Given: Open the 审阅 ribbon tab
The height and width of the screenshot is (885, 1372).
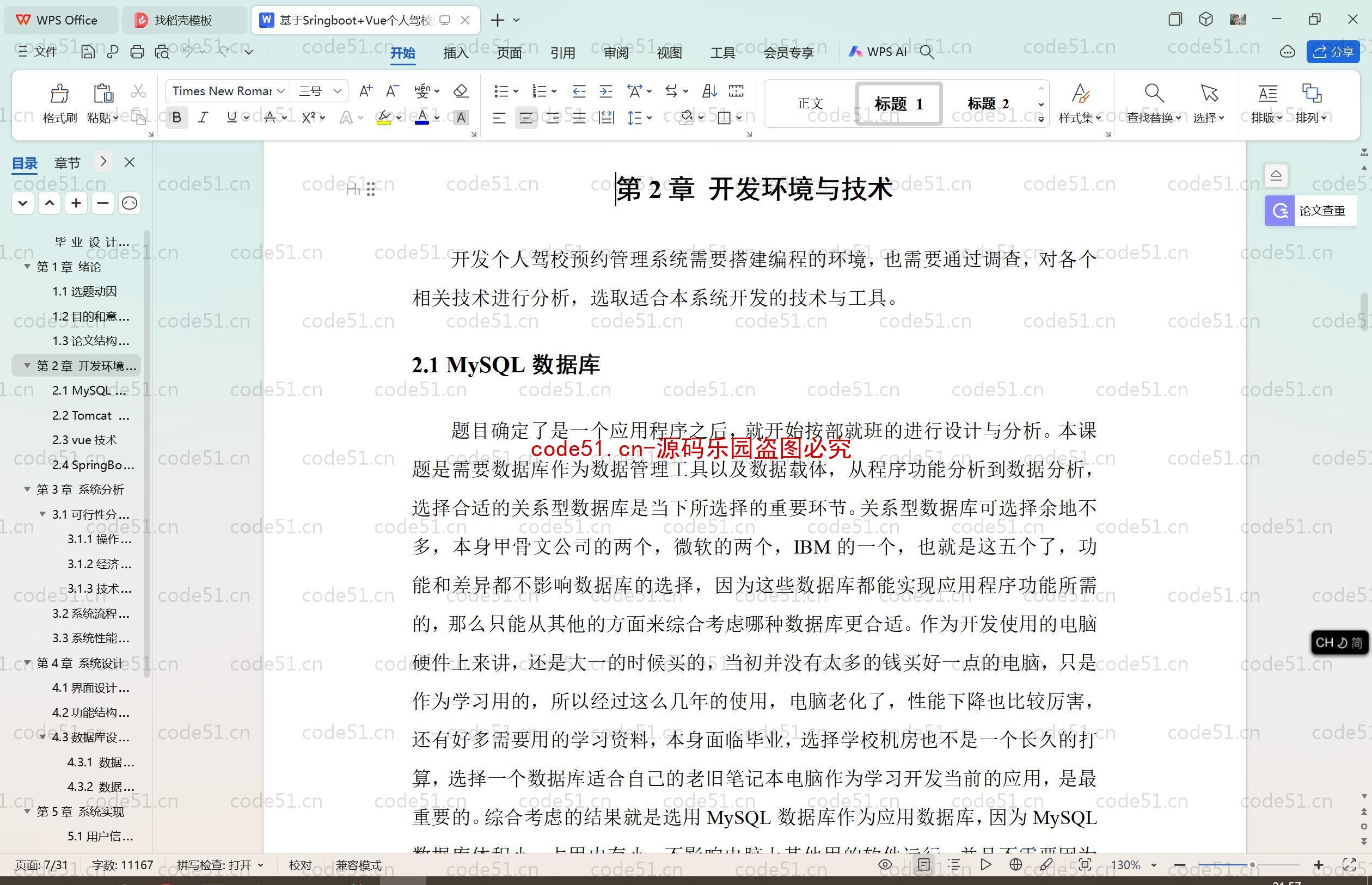Looking at the screenshot, I should tap(616, 54).
